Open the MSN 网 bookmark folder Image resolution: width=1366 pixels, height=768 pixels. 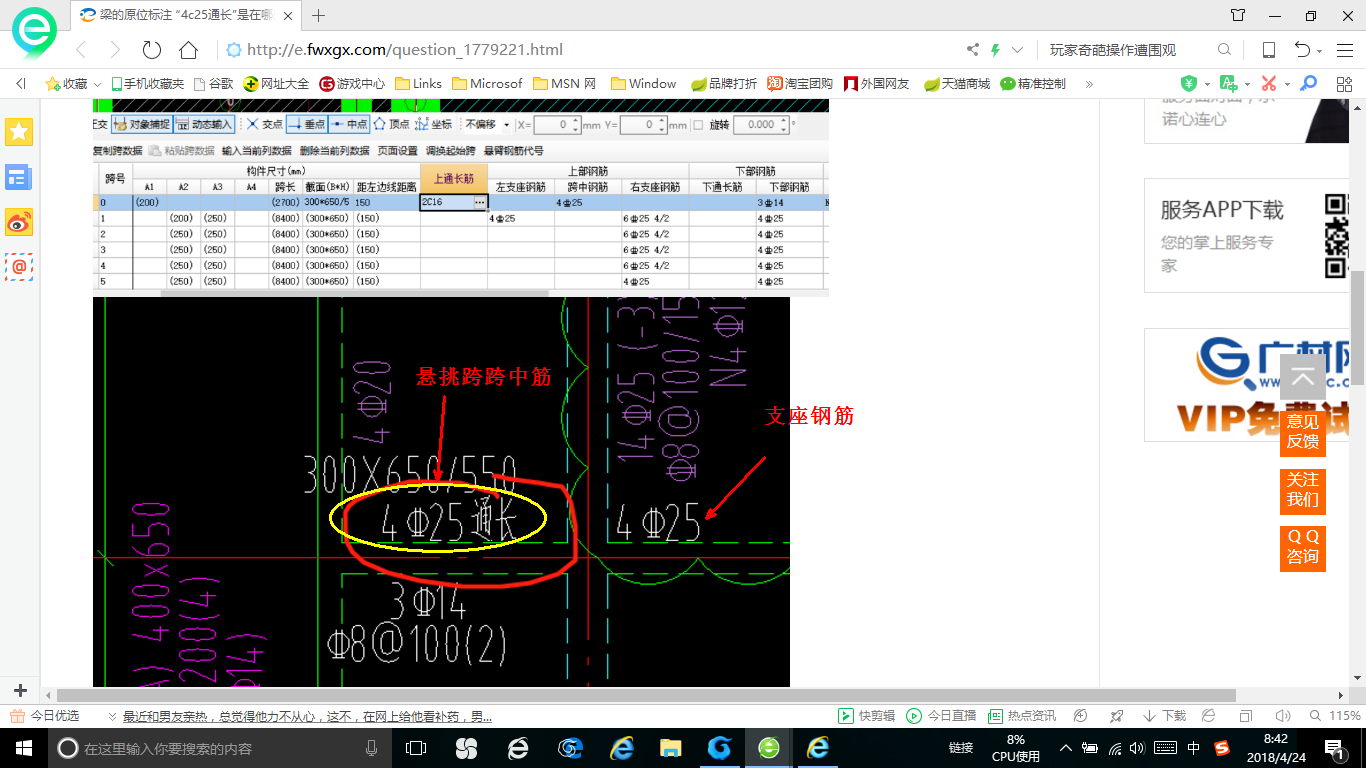pyautogui.click(x=565, y=84)
